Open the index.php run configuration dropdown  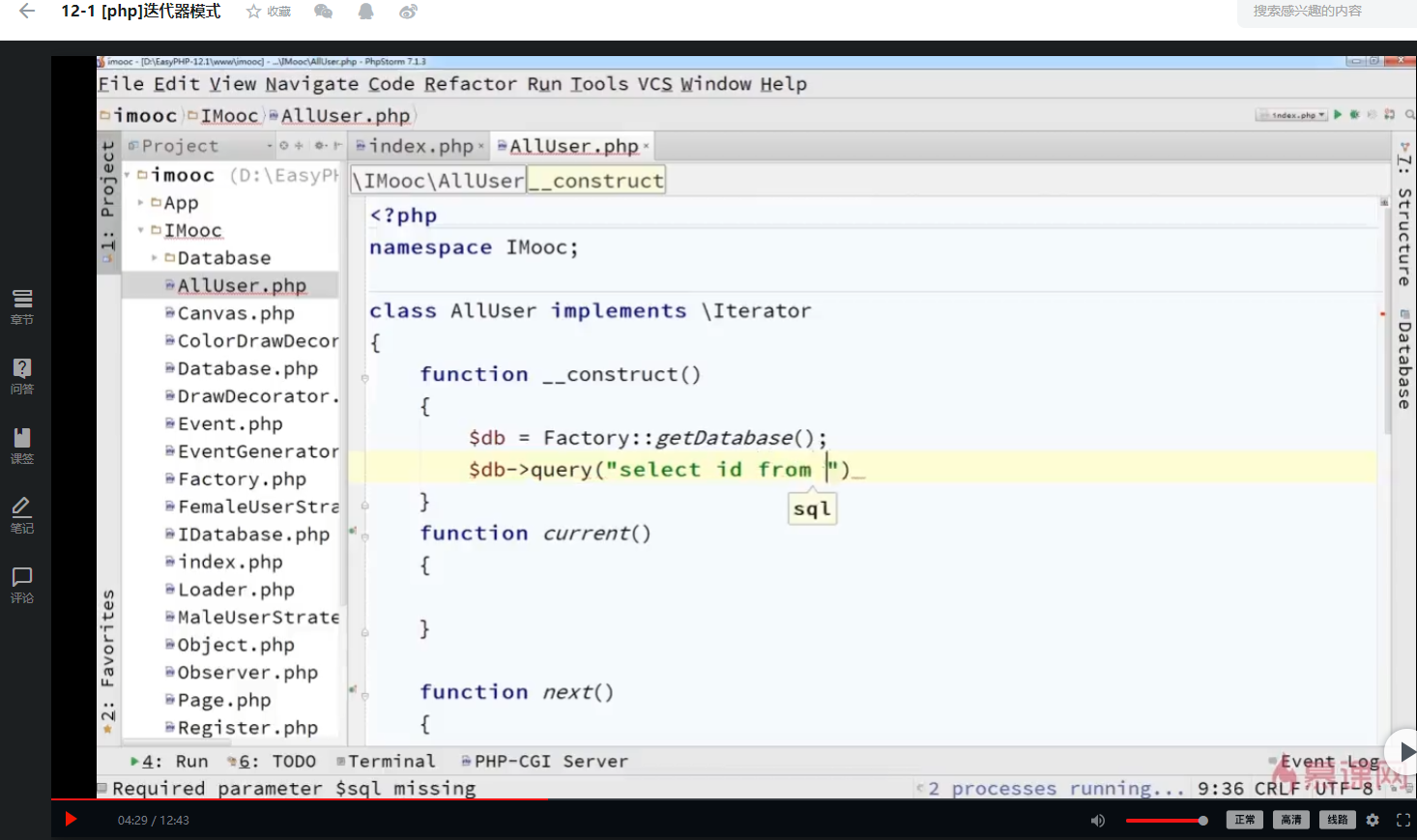pos(1291,115)
